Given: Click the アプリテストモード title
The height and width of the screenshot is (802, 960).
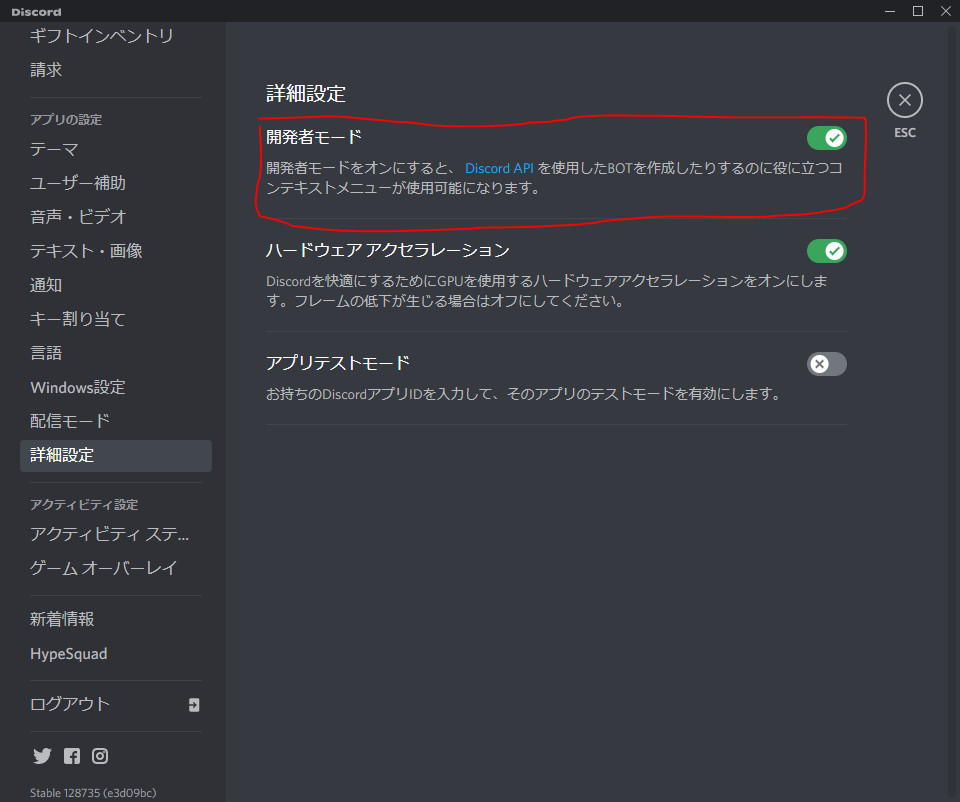Looking at the screenshot, I should pos(337,363).
